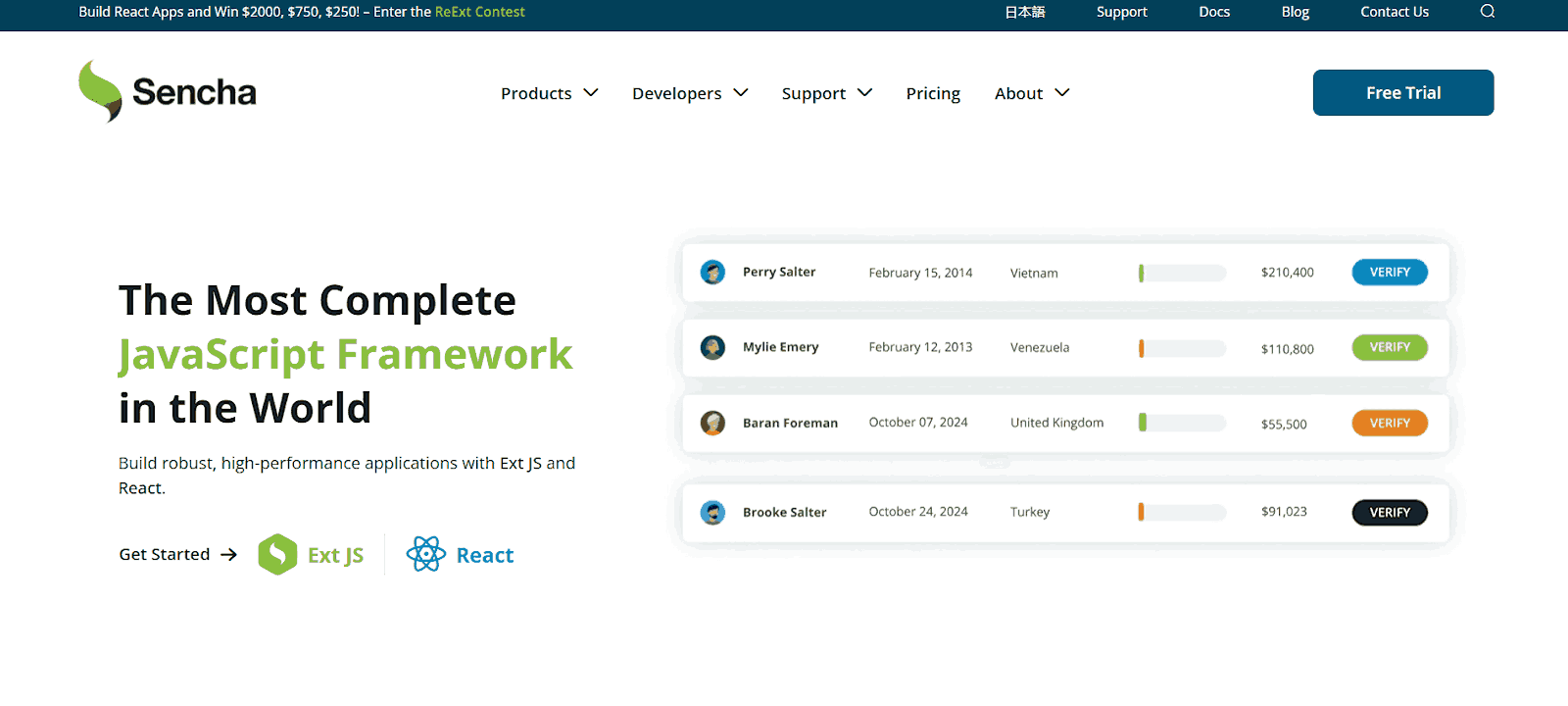Open the Support menu in main navigation
This screenshot has height=706, width=1568.
point(813,93)
